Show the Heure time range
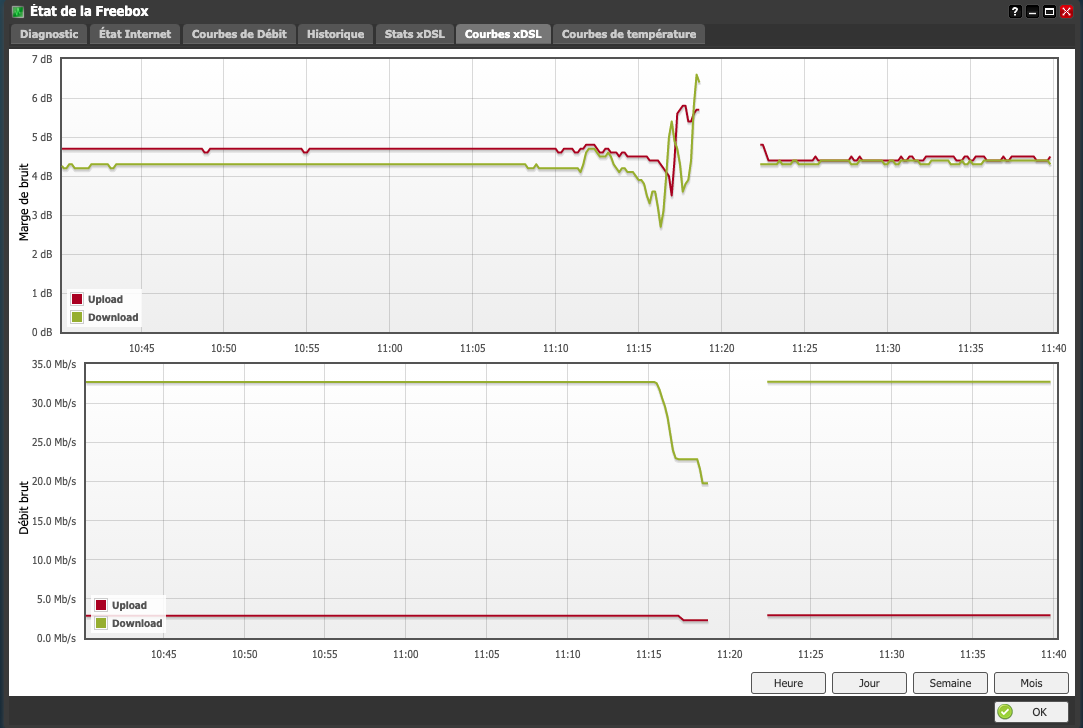 [788, 683]
